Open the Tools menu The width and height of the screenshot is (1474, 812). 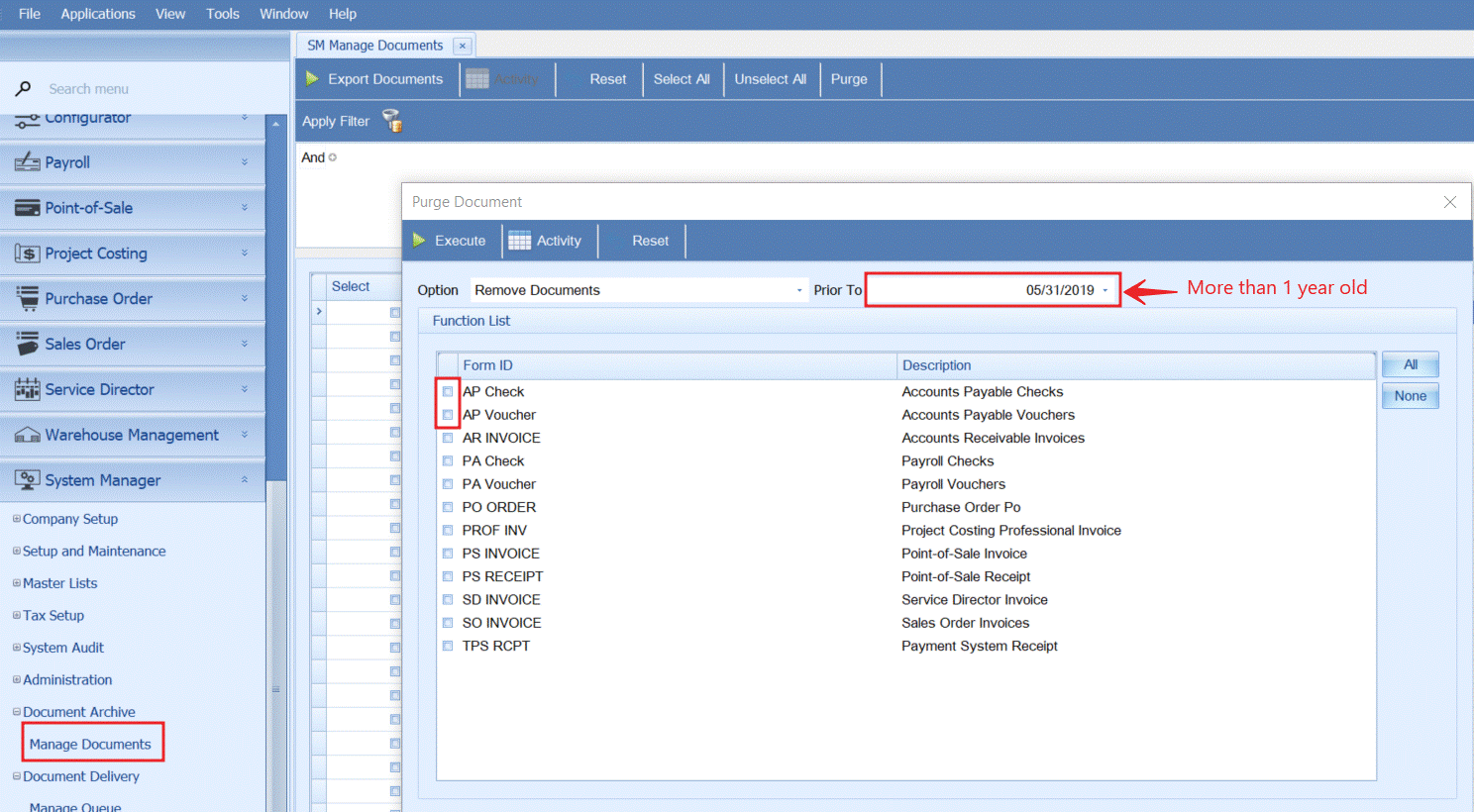point(222,14)
